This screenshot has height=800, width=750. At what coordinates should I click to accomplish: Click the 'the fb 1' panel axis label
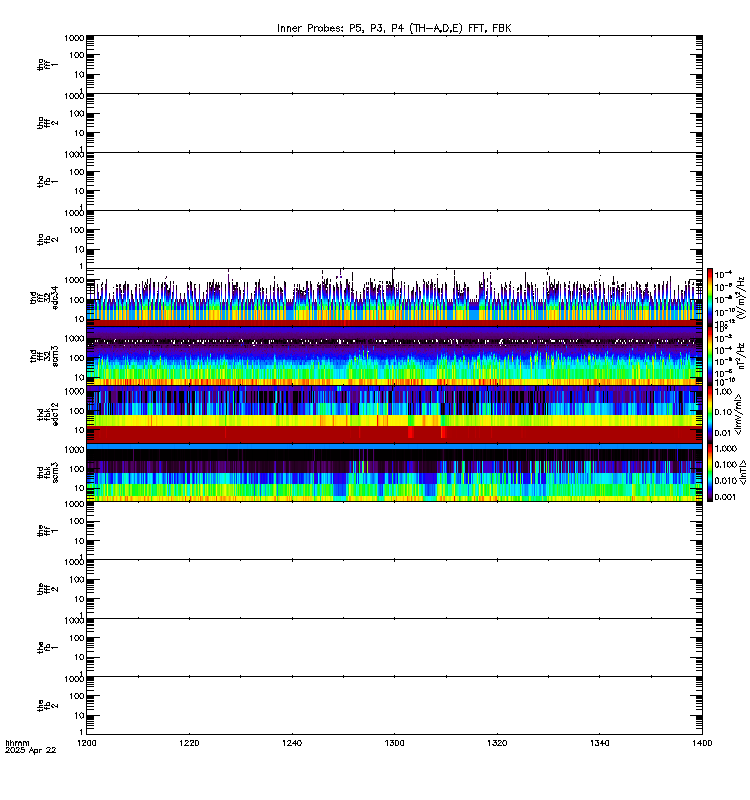(x=47, y=647)
